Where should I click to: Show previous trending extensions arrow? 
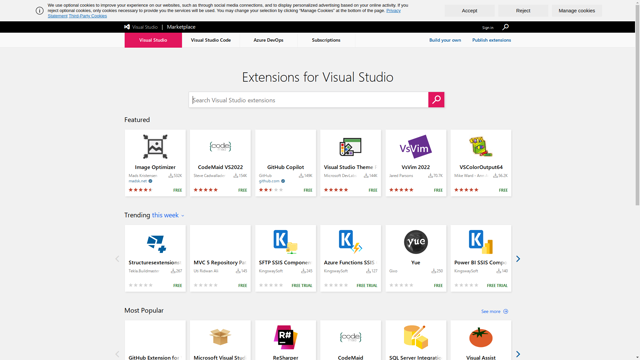coord(117,259)
